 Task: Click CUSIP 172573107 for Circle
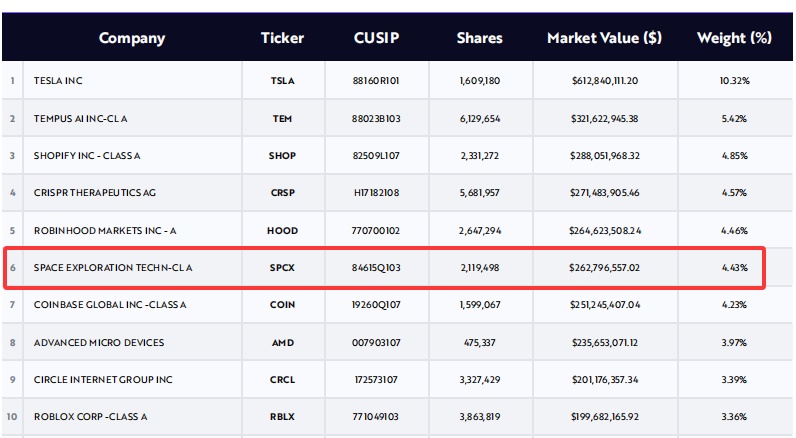tap(376, 380)
